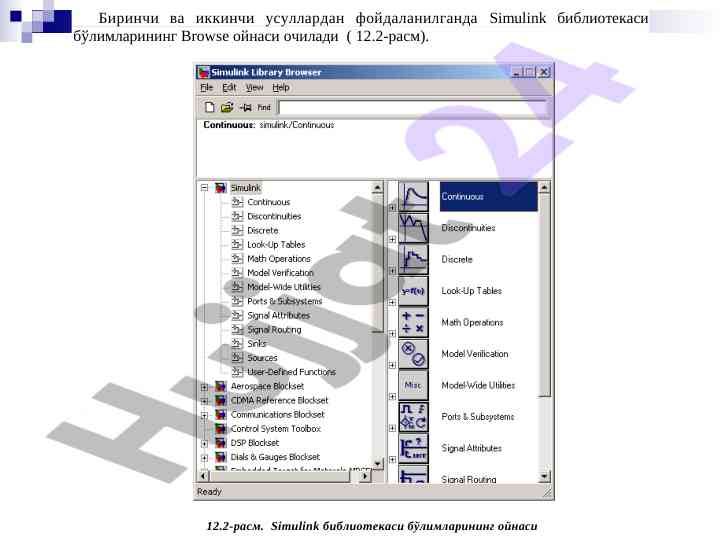Select Sources in the library tree
This screenshot has width=720, height=540.
pyautogui.click(x=262, y=358)
